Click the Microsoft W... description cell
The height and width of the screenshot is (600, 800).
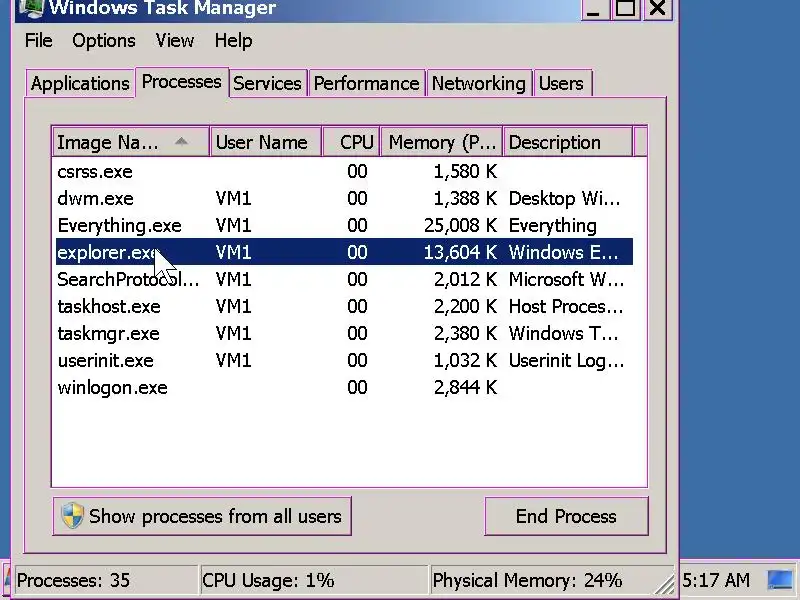click(x=566, y=279)
